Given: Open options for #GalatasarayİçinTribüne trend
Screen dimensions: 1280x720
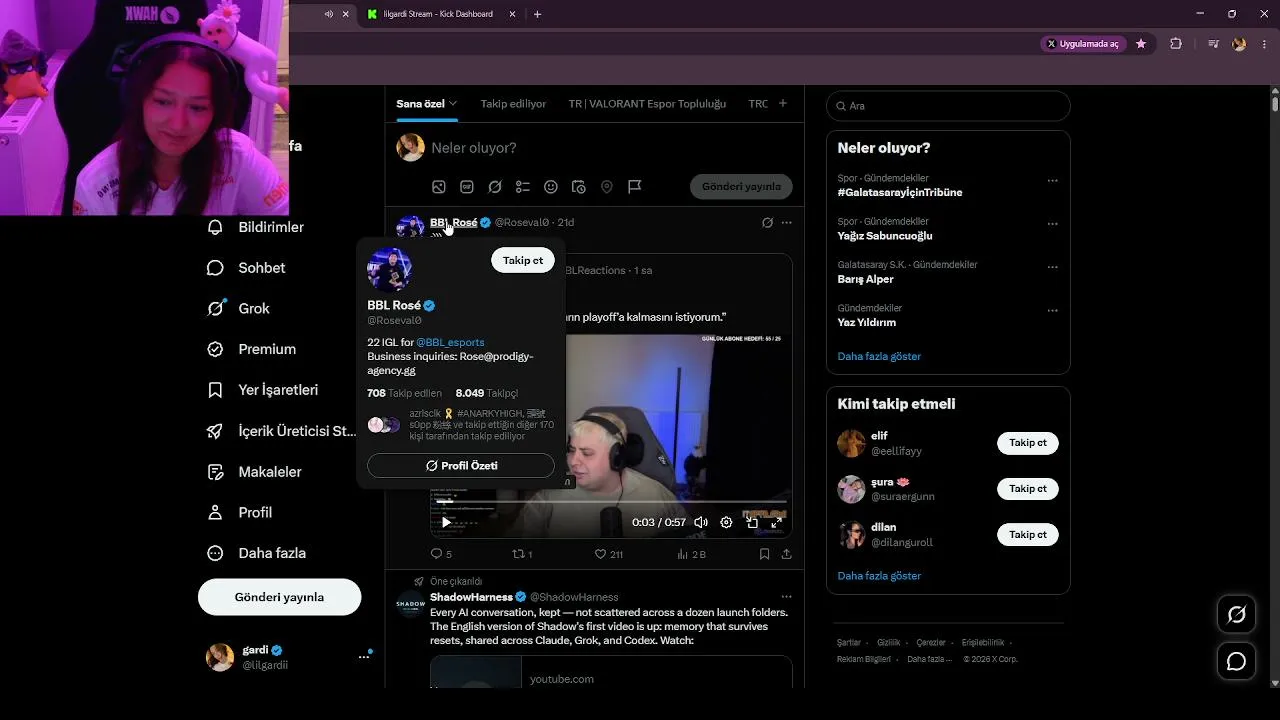Looking at the screenshot, I should tap(1052, 181).
